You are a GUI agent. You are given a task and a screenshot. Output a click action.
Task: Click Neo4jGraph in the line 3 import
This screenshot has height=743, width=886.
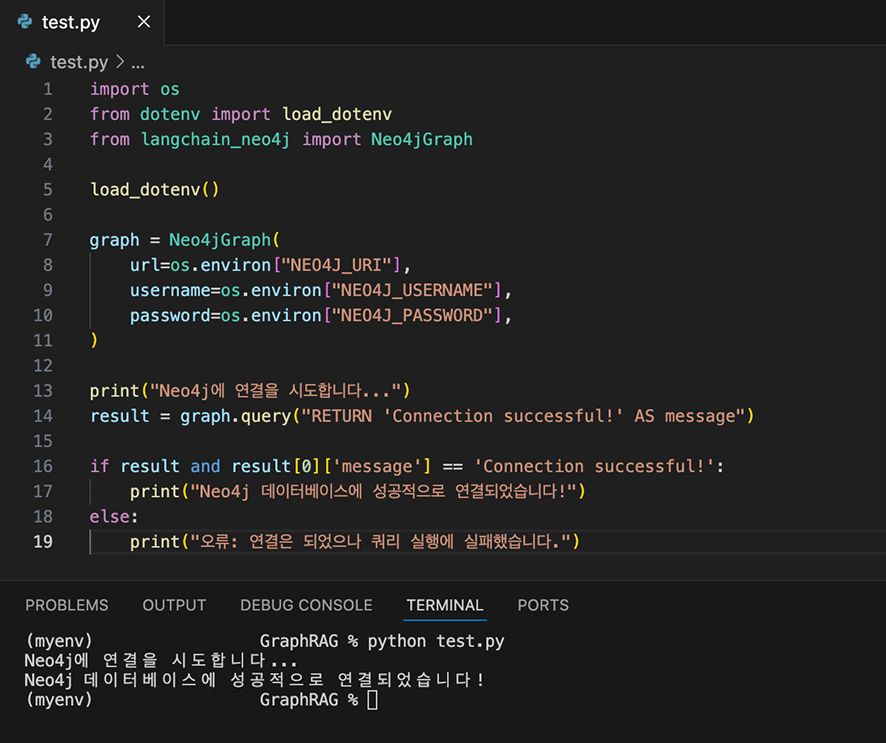(x=421, y=139)
